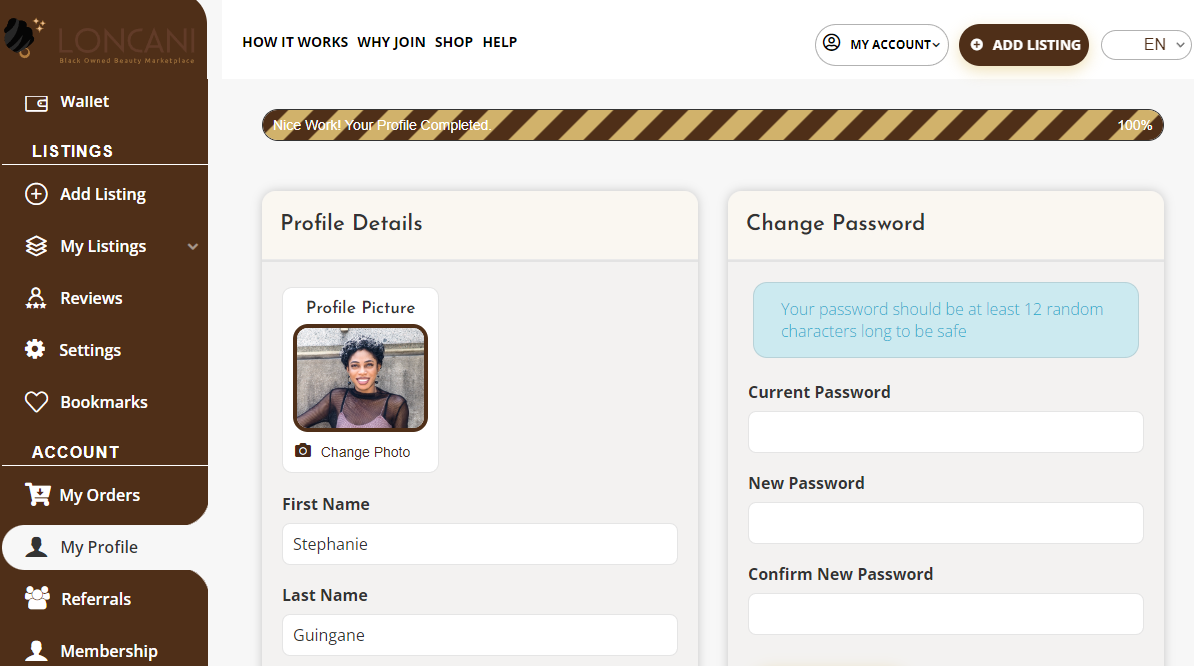Click the Add Listing header button
The image size is (1194, 666).
[x=1023, y=45]
